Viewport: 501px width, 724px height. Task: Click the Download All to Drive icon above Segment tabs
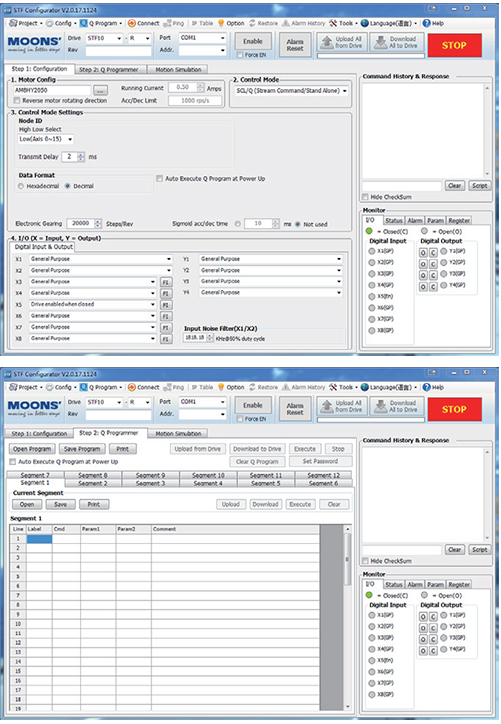397,406
